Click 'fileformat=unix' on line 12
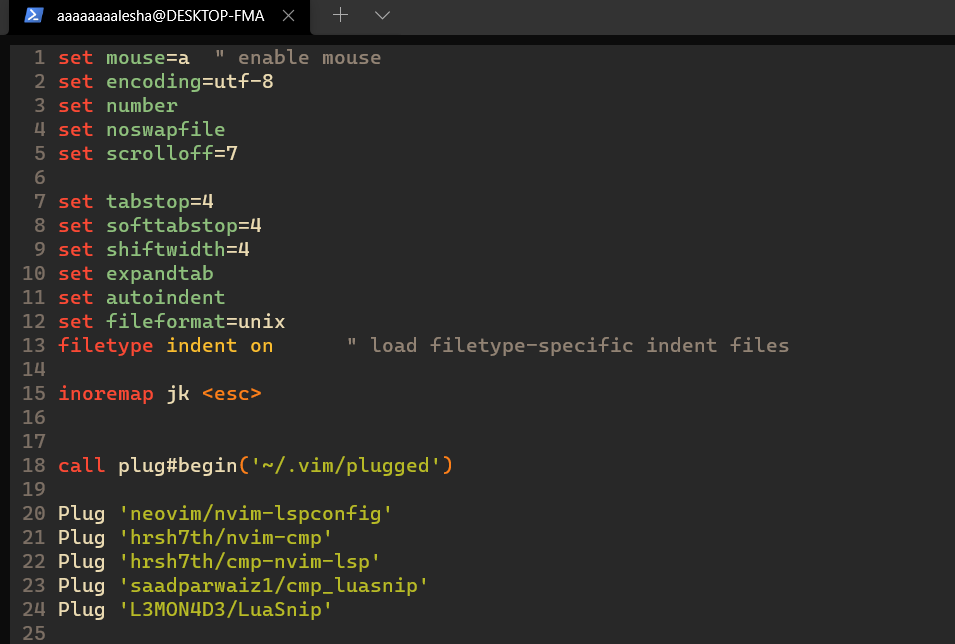The width and height of the screenshot is (955, 644). [196, 321]
